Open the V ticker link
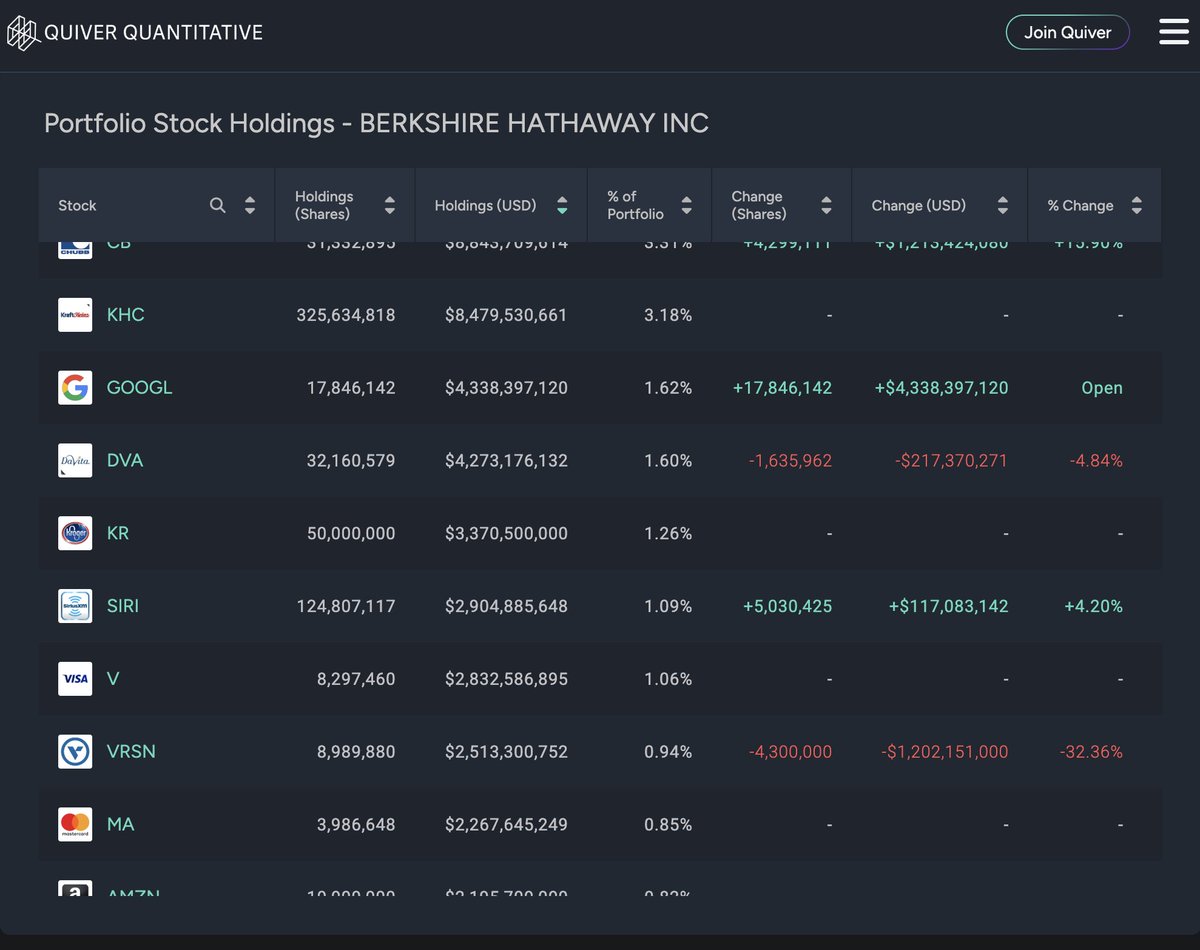 [113, 679]
